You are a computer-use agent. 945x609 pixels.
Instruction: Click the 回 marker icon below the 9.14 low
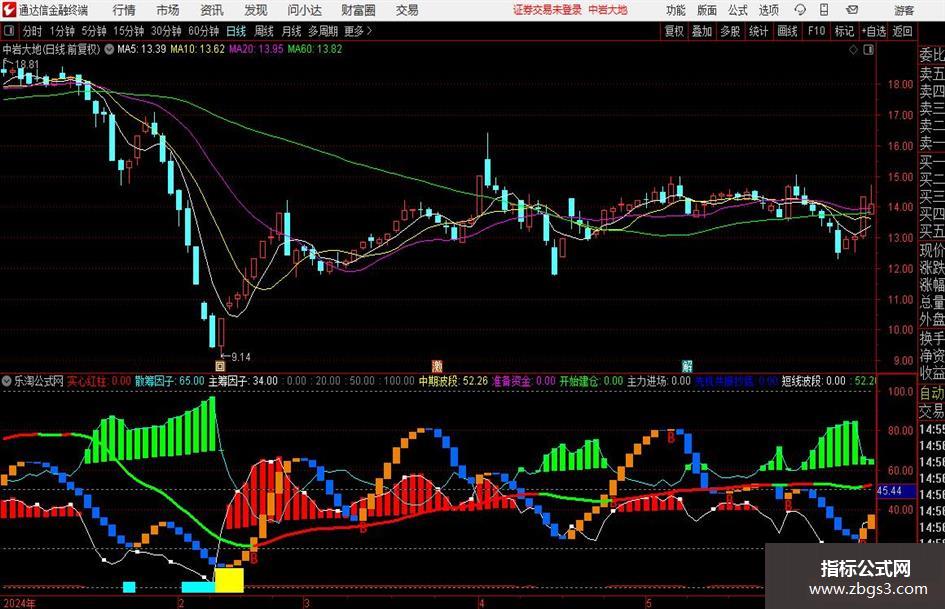pyautogui.click(x=220, y=365)
